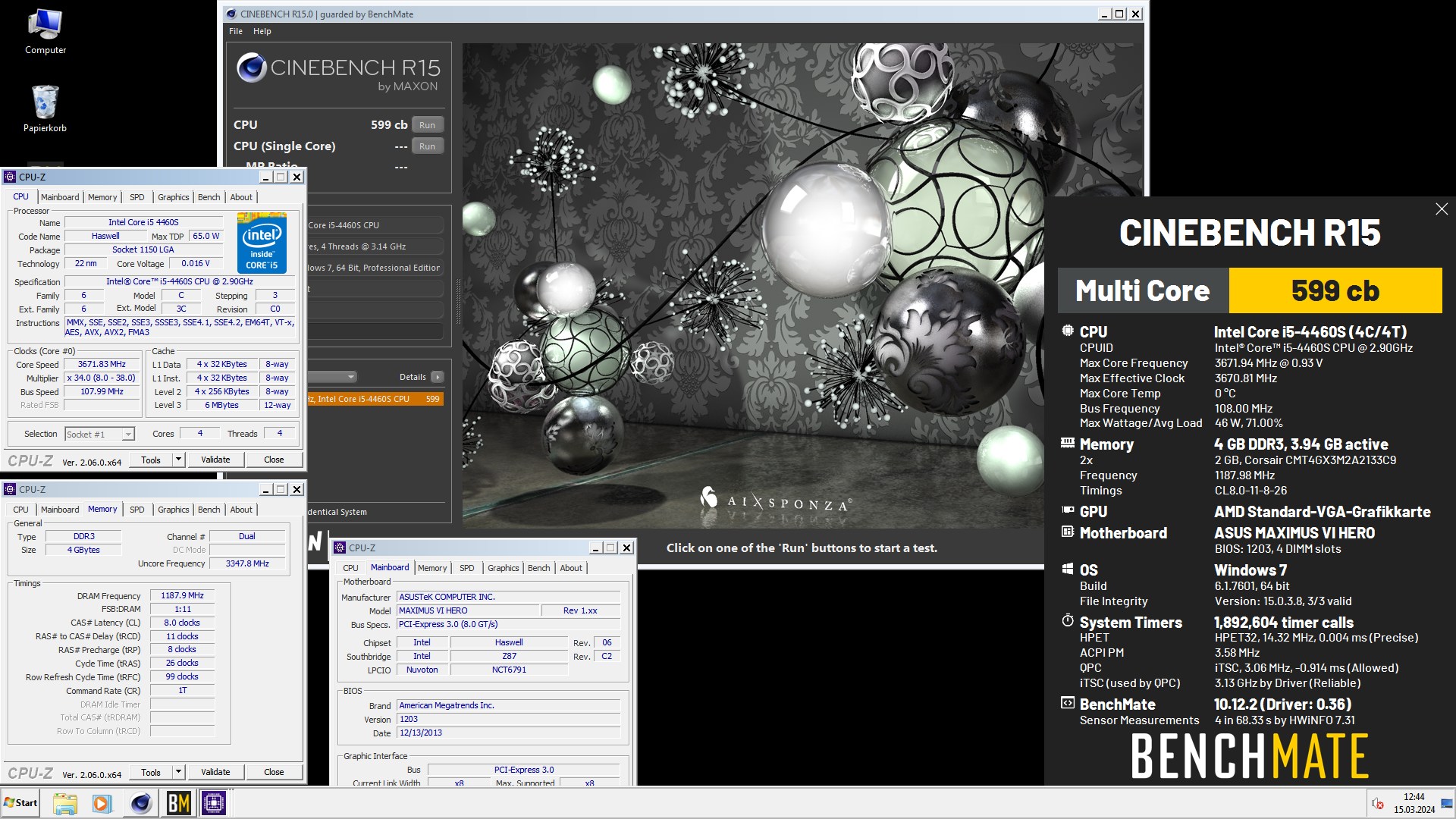The image size is (1456, 819).
Task: Open CPU-Z from the taskbar
Action: [214, 803]
